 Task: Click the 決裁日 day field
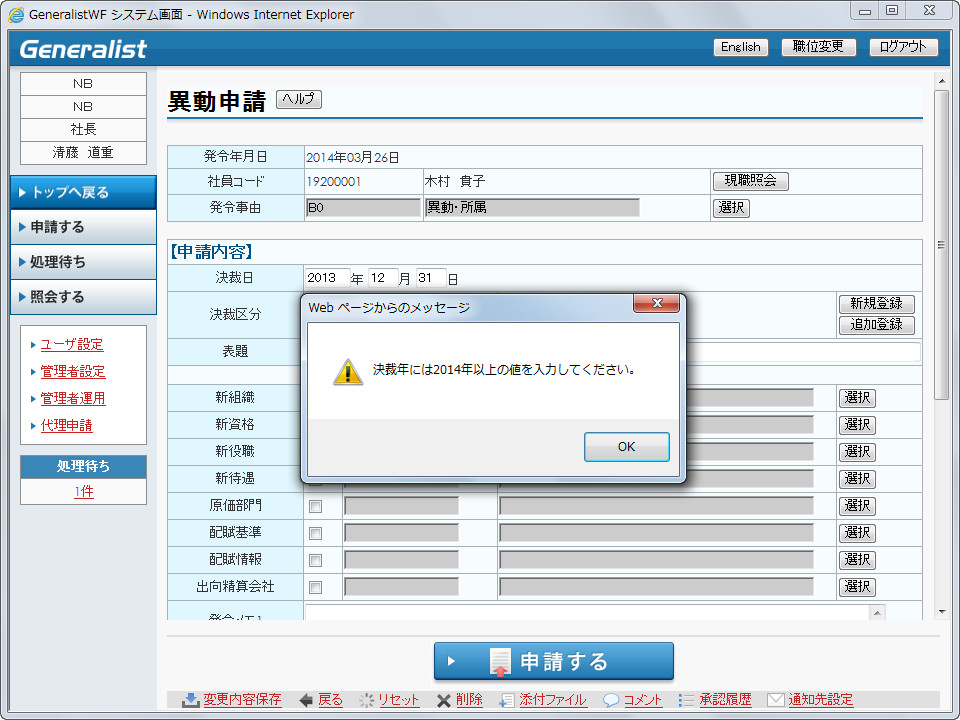click(x=431, y=278)
